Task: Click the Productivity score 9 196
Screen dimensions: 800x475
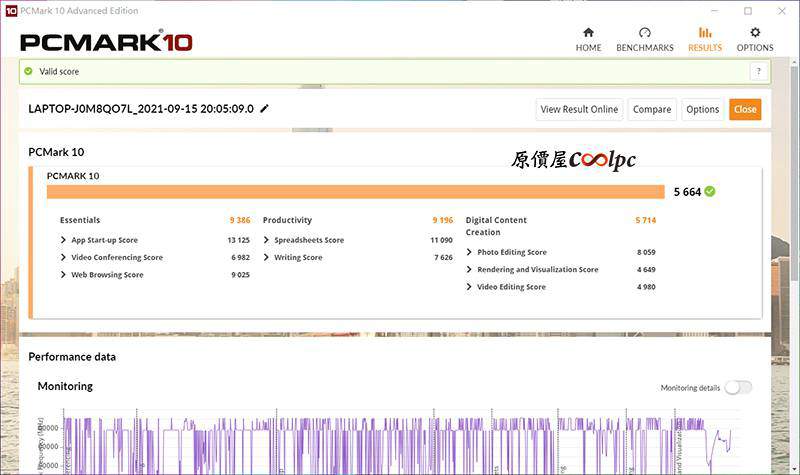Action: click(x=442, y=220)
